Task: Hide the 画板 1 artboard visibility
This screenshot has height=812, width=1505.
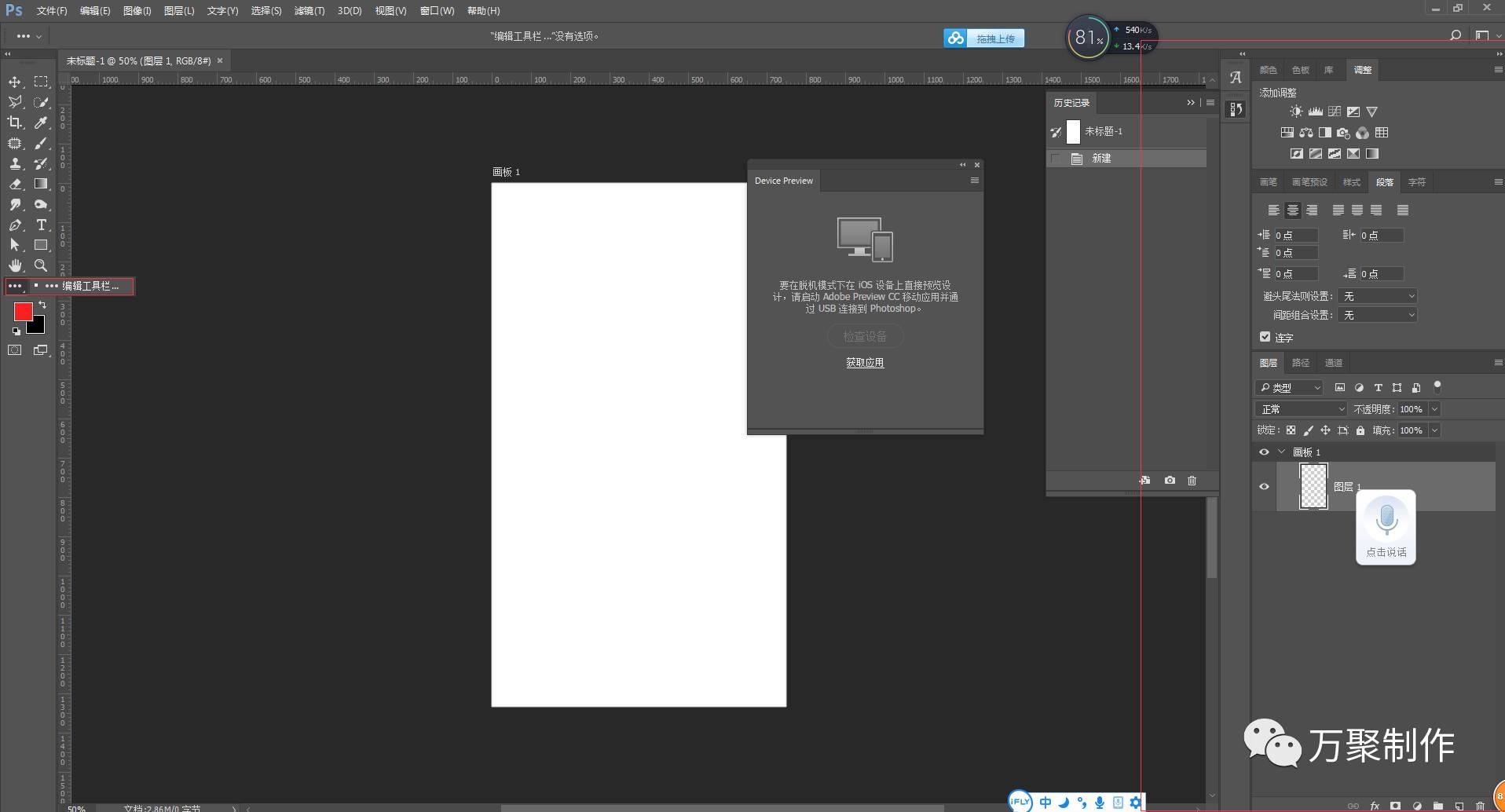Action: tap(1264, 452)
